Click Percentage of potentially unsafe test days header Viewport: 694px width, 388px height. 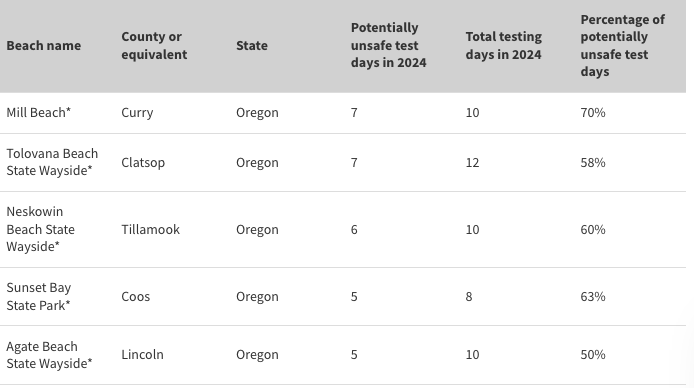point(622,46)
